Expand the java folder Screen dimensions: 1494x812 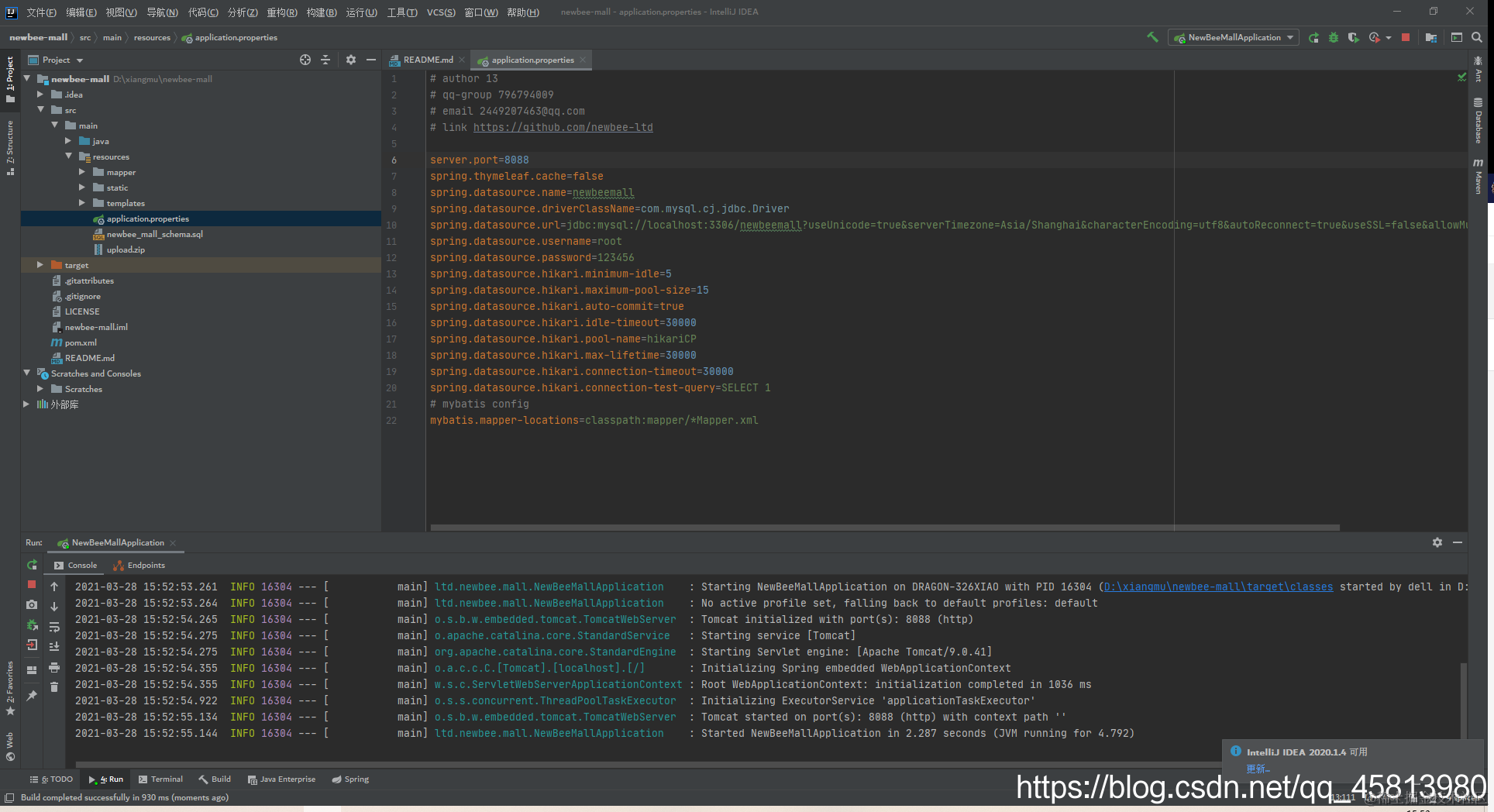pos(68,140)
